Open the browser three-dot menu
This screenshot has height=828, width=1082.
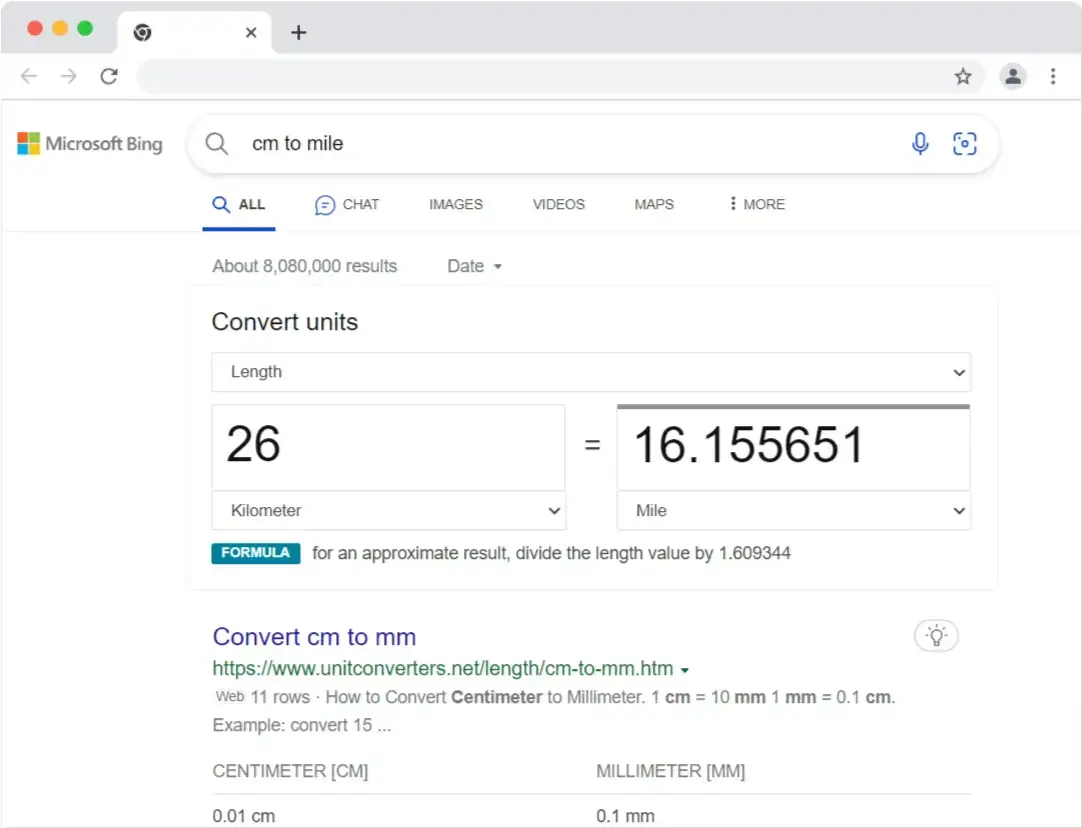click(x=1052, y=76)
